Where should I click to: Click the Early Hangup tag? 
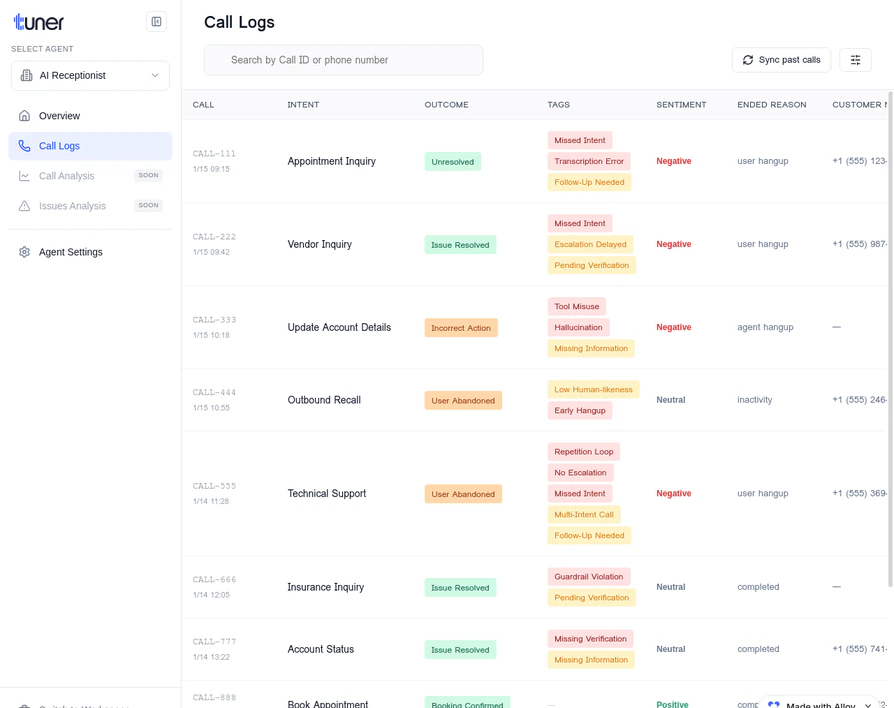coord(580,410)
